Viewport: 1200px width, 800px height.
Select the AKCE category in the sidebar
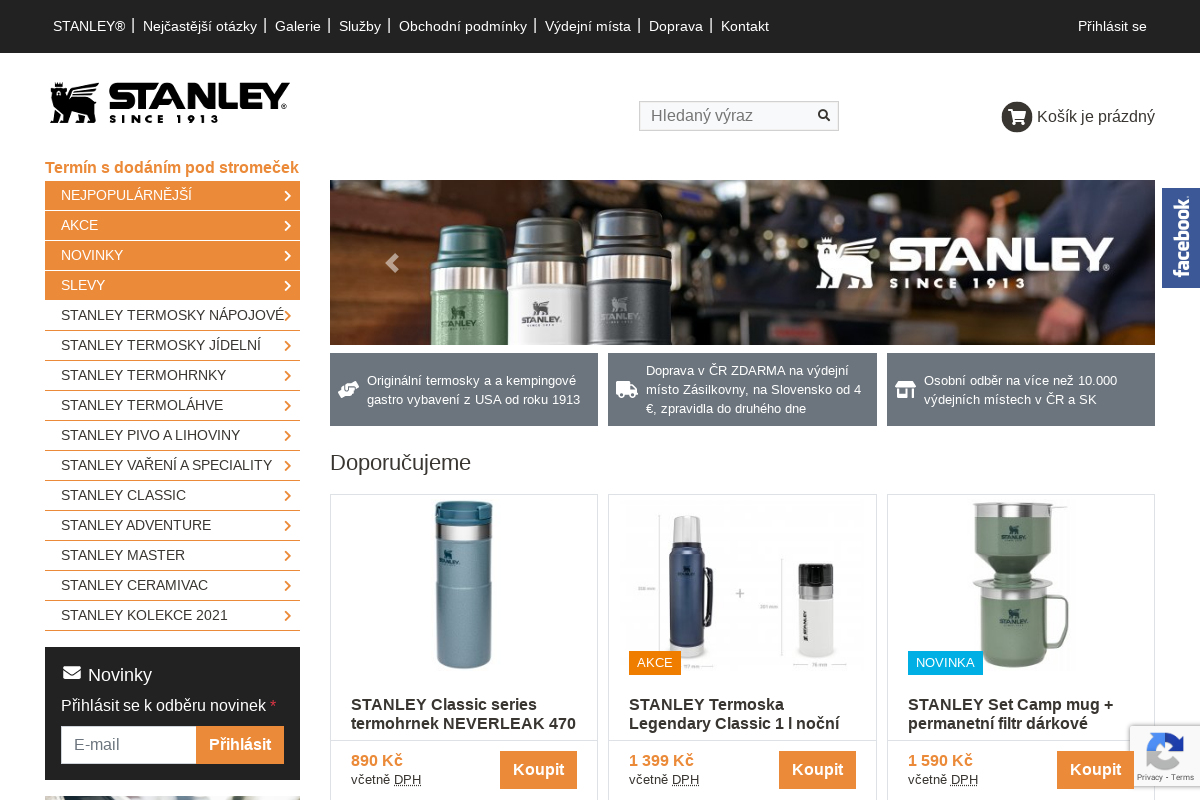pos(172,225)
